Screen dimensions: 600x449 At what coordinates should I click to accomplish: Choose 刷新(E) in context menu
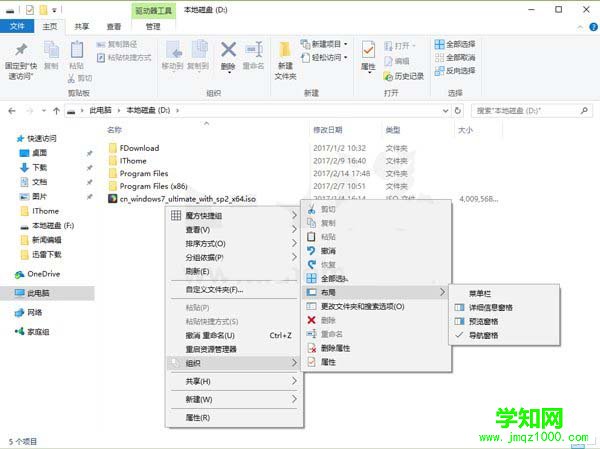click(x=233, y=271)
